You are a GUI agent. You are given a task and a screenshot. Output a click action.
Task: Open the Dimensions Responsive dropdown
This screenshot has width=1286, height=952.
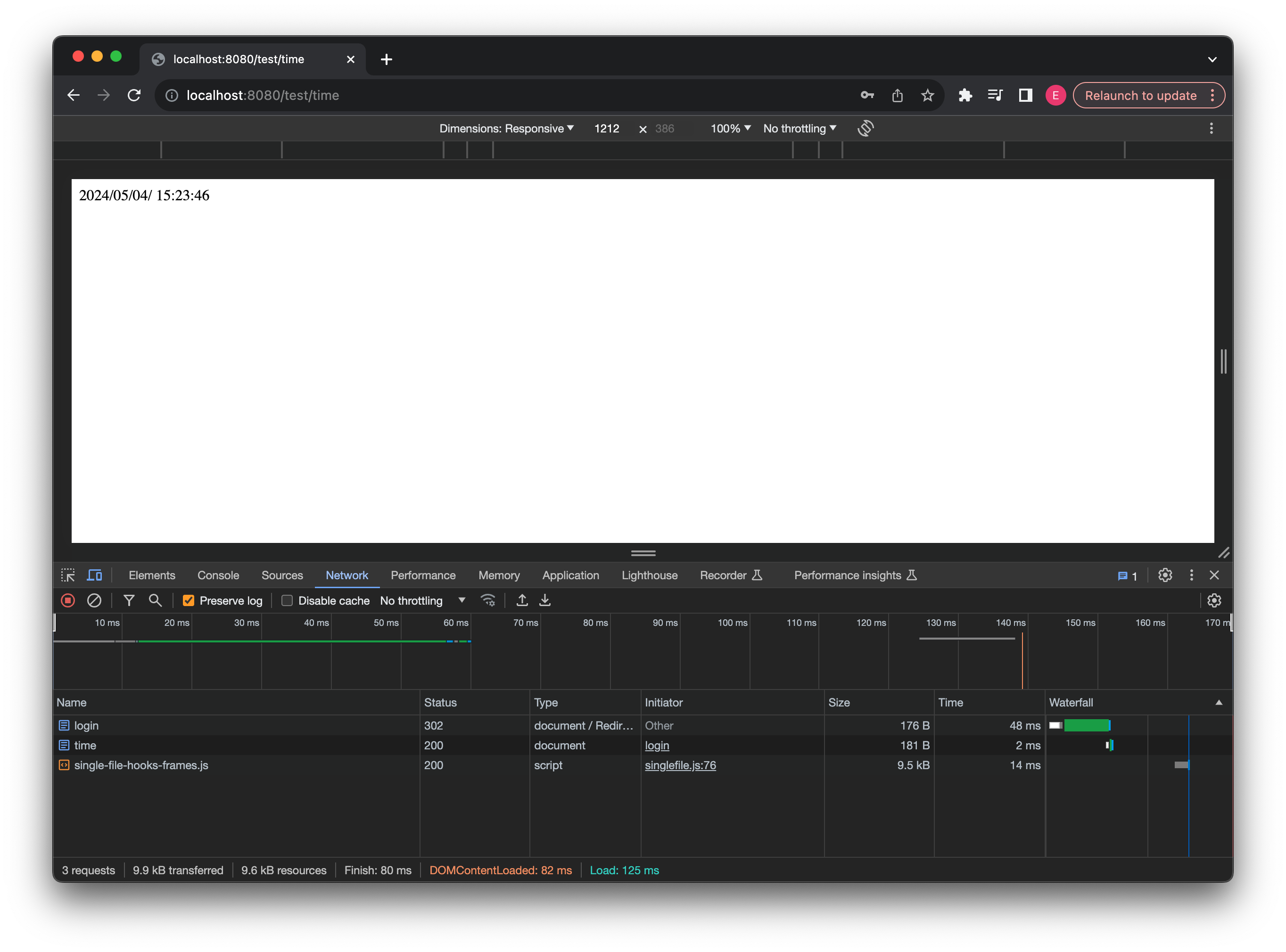point(506,129)
